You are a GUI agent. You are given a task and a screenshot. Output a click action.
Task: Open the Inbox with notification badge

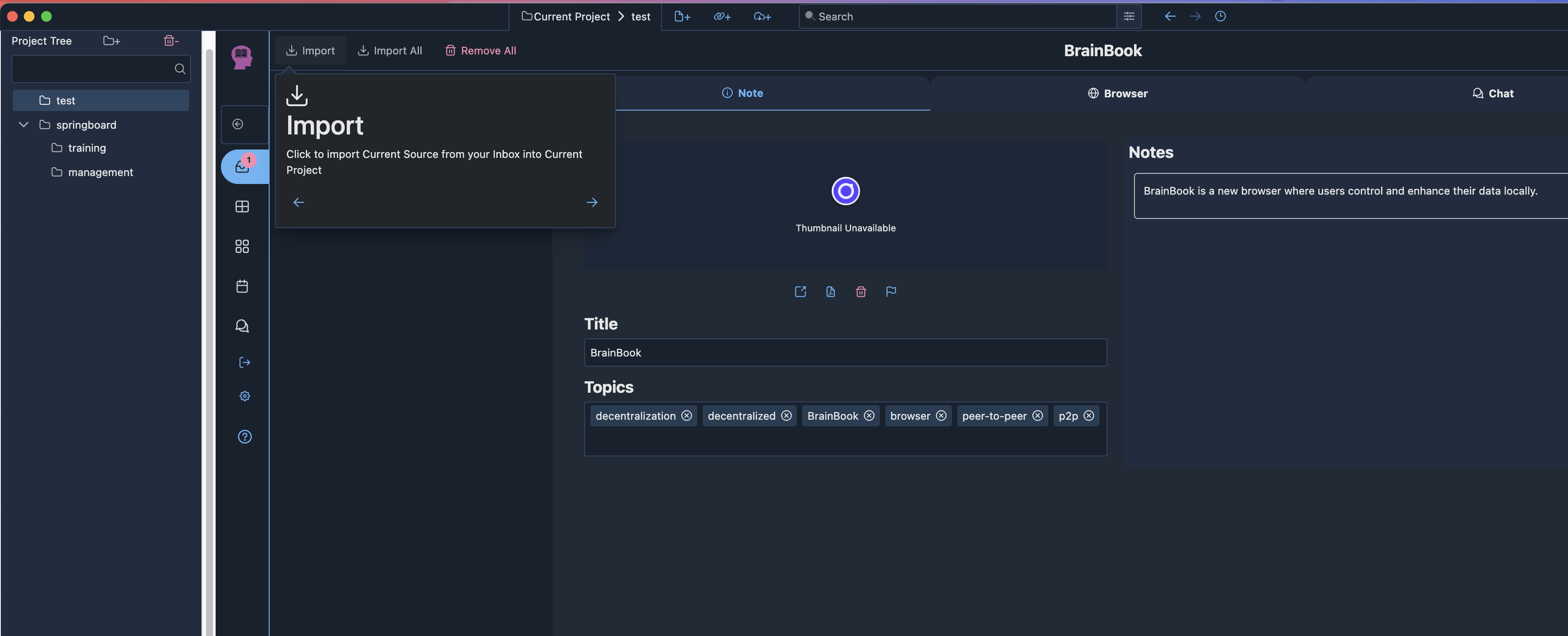pyautogui.click(x=242, y=166)
